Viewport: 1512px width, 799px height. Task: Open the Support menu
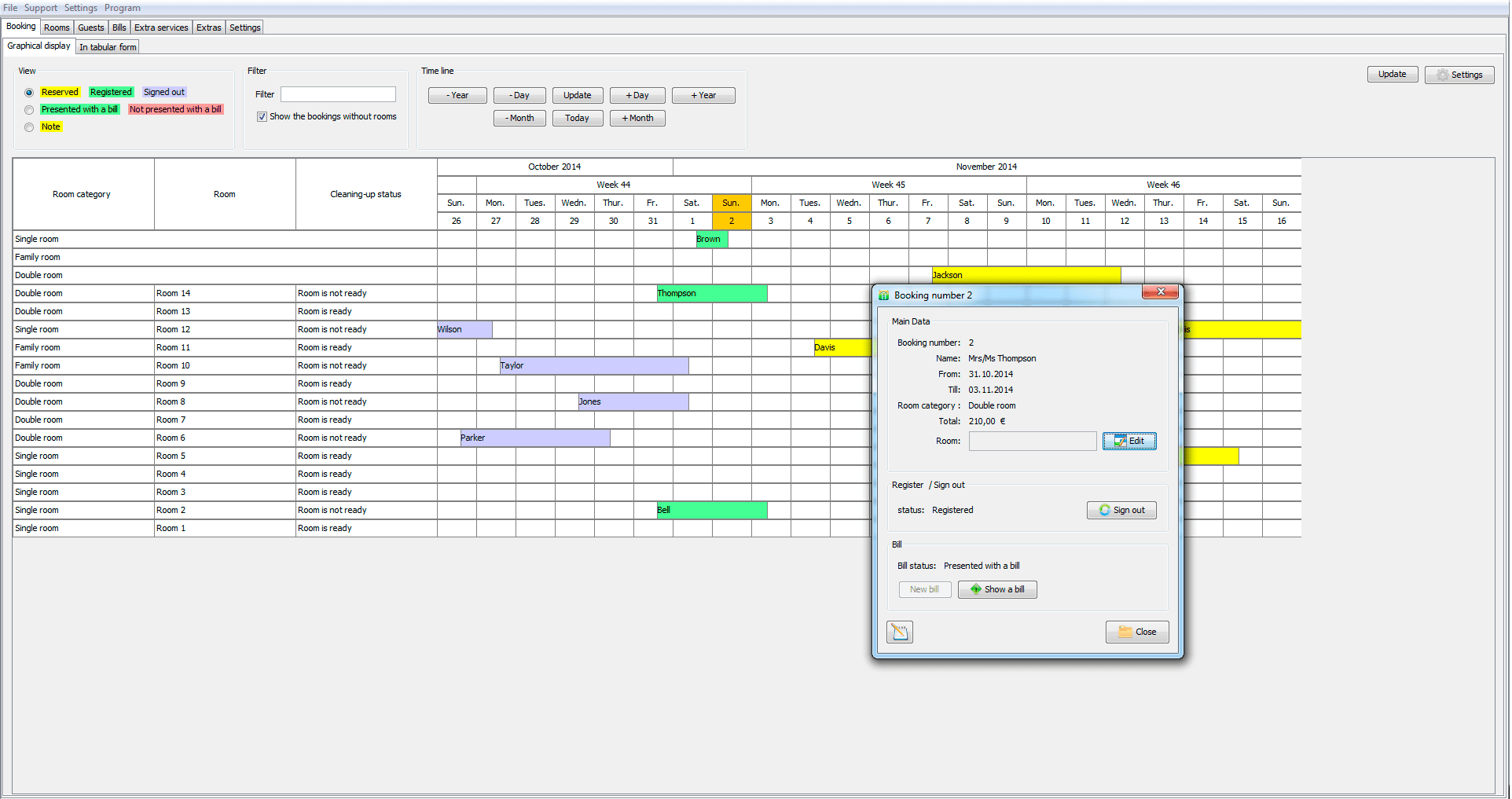tap(40, 8)
